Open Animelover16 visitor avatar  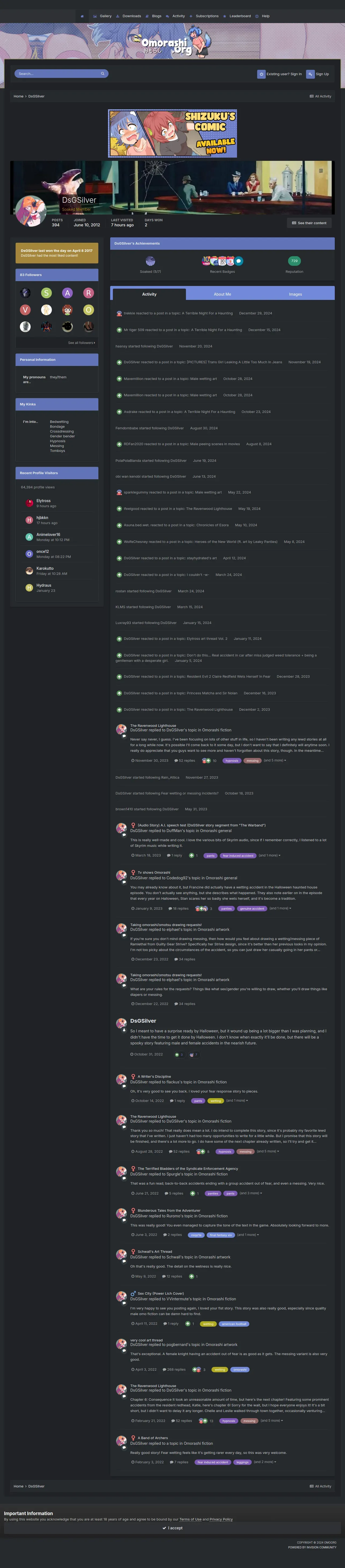coord(29,537)
